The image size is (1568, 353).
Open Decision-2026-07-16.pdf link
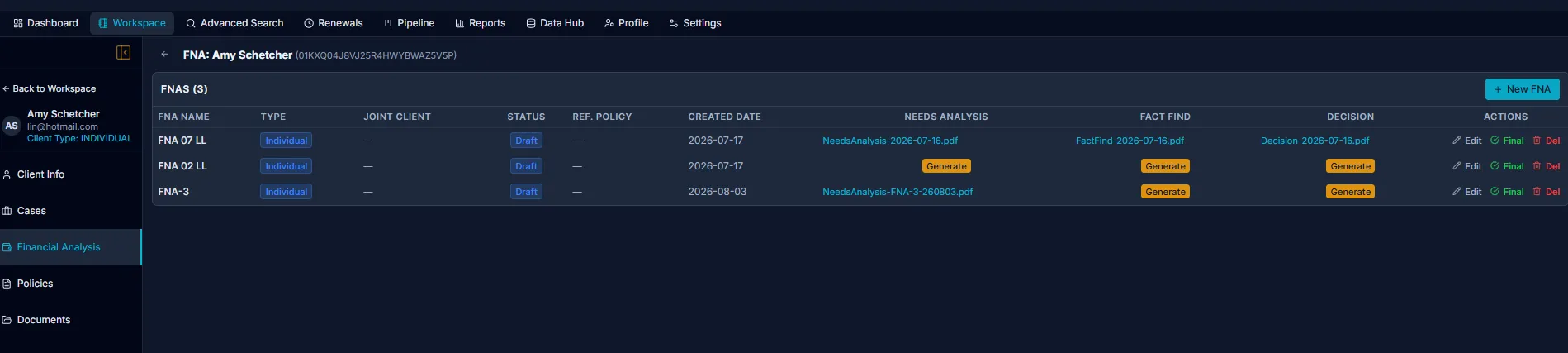click(x=1315, y=141)
